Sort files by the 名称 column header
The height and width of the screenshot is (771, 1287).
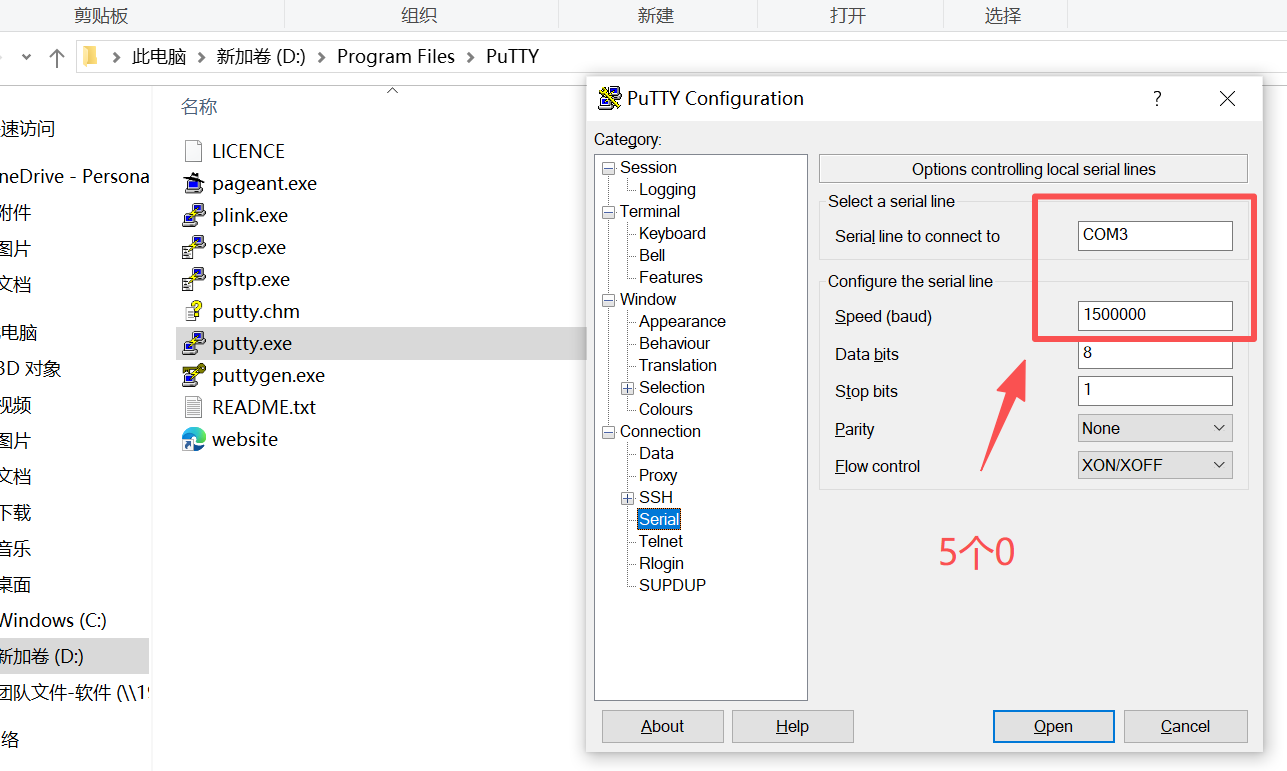click(199, 106)
